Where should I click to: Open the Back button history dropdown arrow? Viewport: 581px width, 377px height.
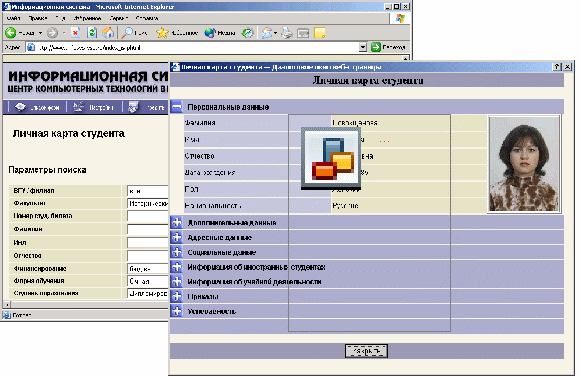pyautogui.click(x=40, y=33)
